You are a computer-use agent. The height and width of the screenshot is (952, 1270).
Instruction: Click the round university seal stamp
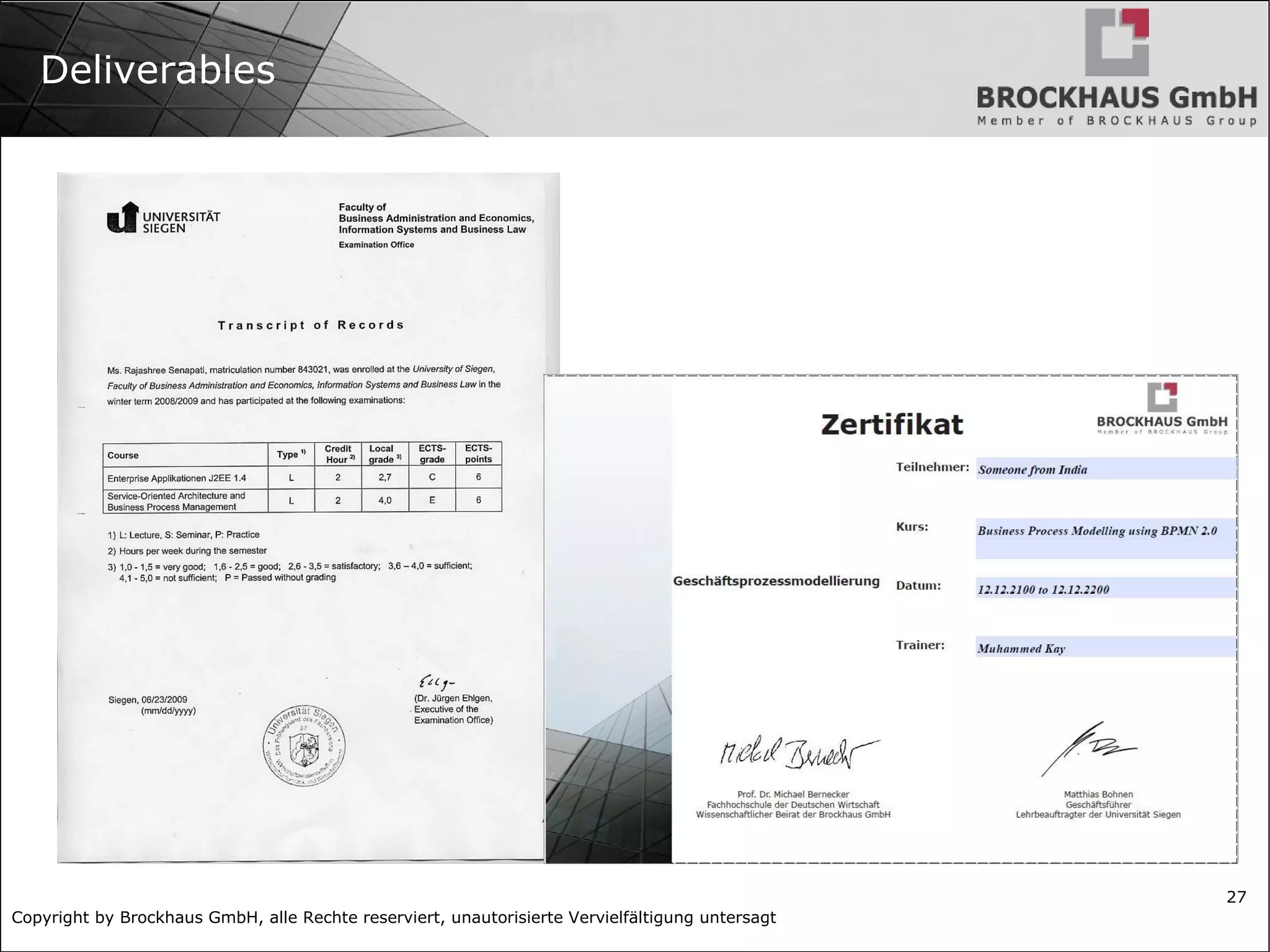coord(304,746)
